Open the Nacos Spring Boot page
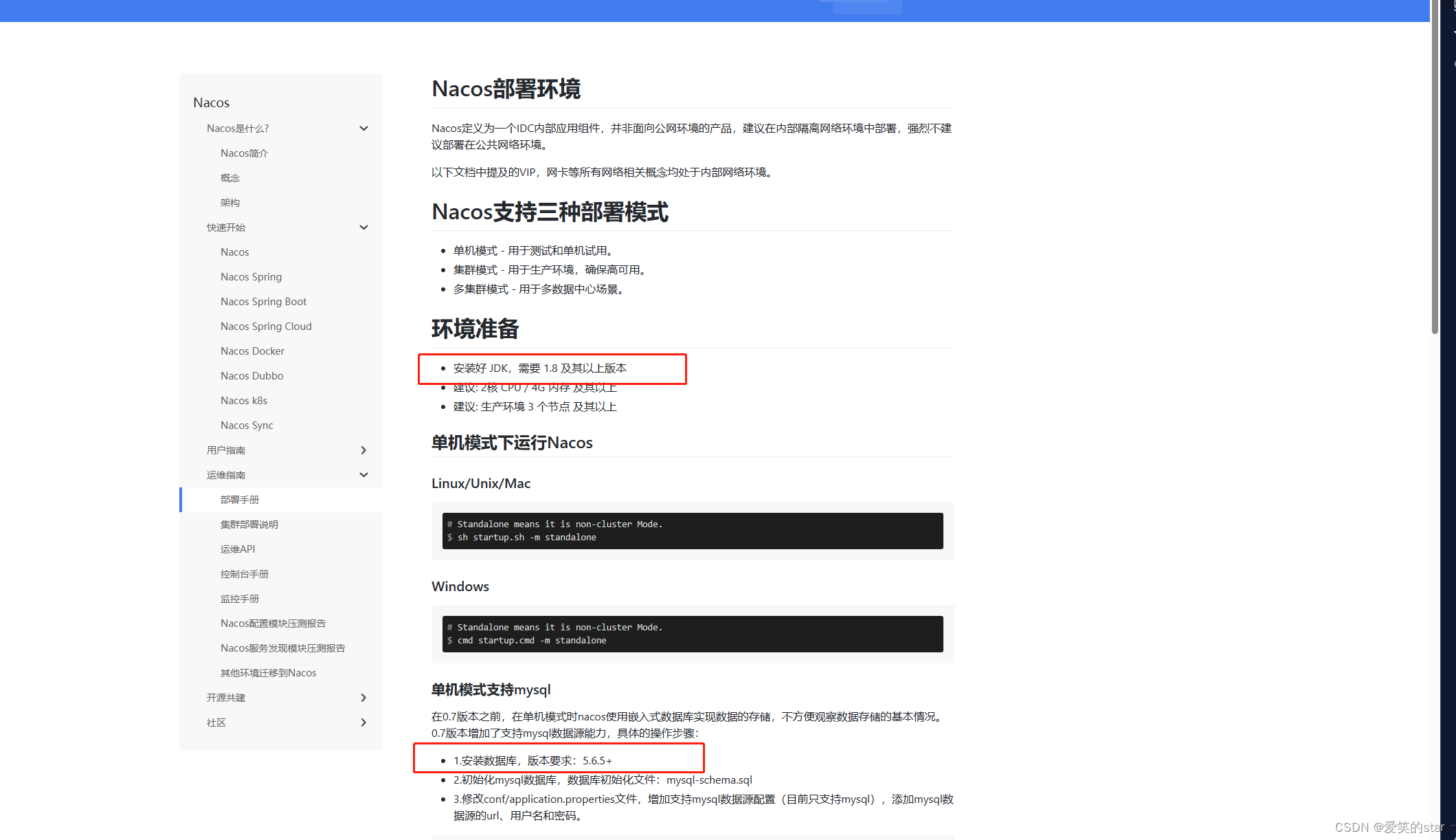The width and height of the screenshot is (1456, 840). click(263, 301)
